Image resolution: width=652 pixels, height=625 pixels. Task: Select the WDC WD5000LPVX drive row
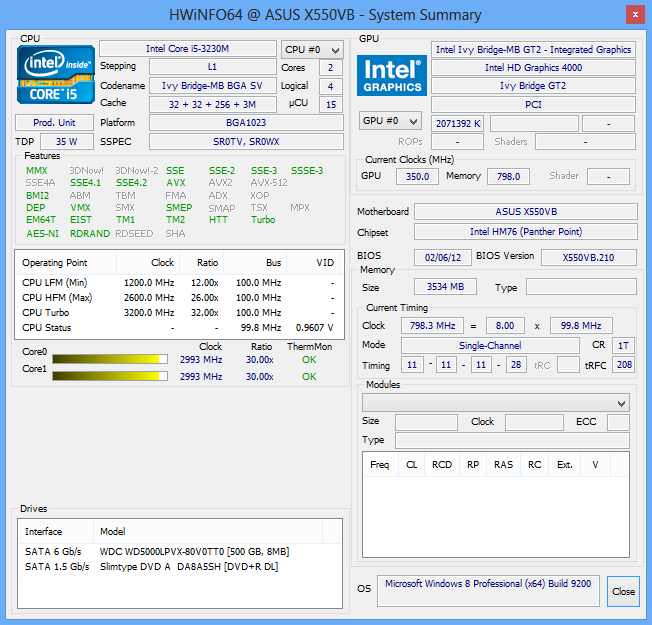coord(180,552)
